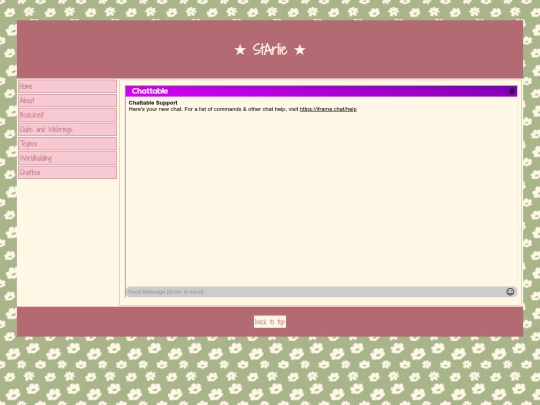Click the back to top button
The image size is (540, 405).
tap(270, 322)
